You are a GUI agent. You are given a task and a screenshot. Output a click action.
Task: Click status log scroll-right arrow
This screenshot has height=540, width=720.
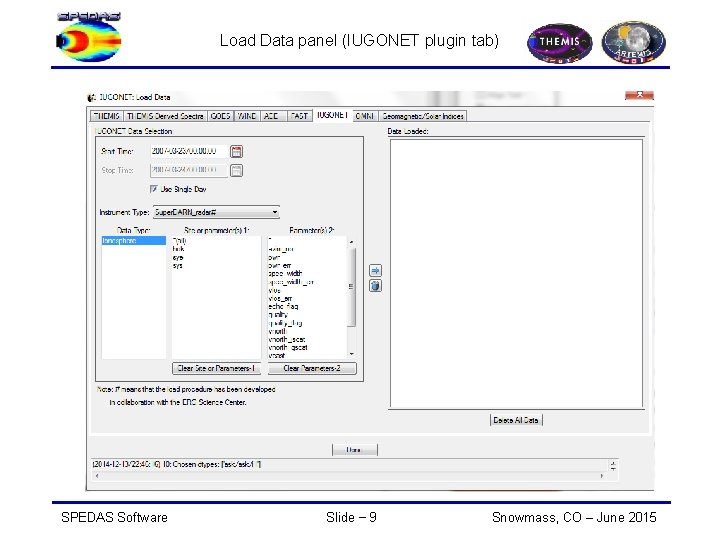click(602, 476)
